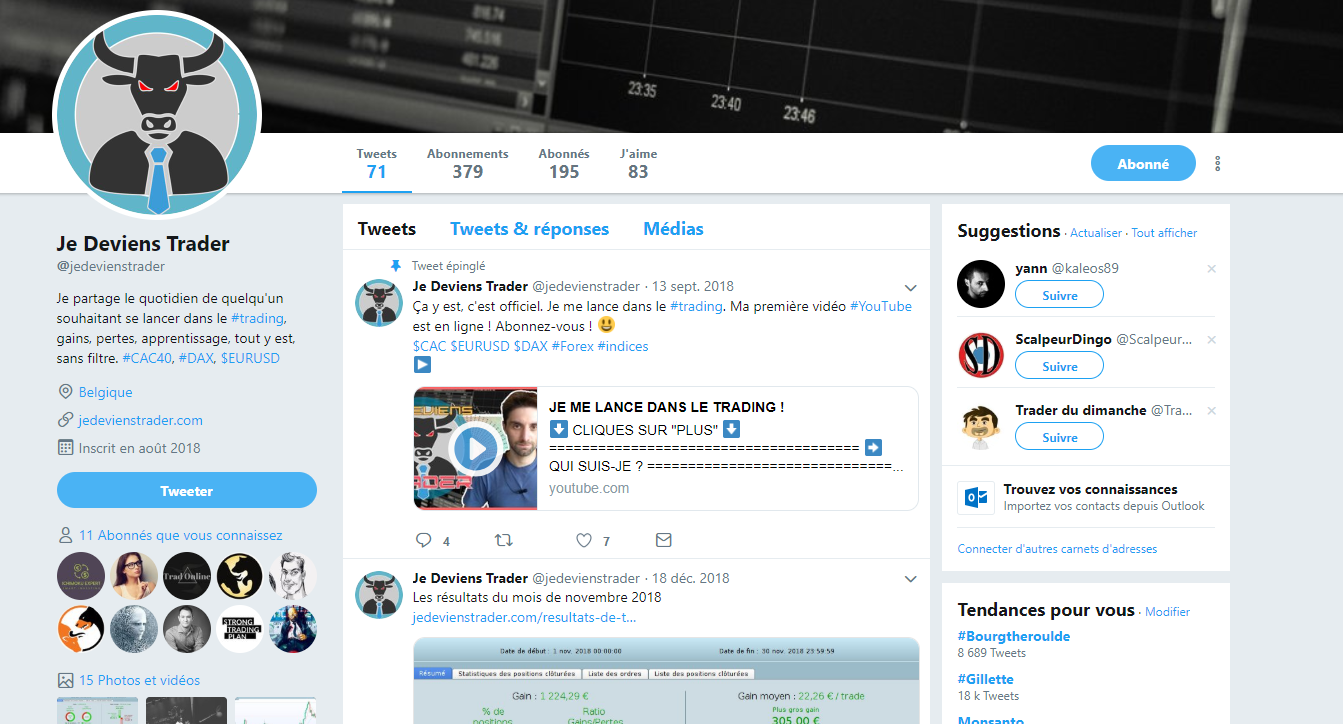The image size is (1343, 724).
Task: Select the Tweets timeline tab
Action: pos(387,229)
